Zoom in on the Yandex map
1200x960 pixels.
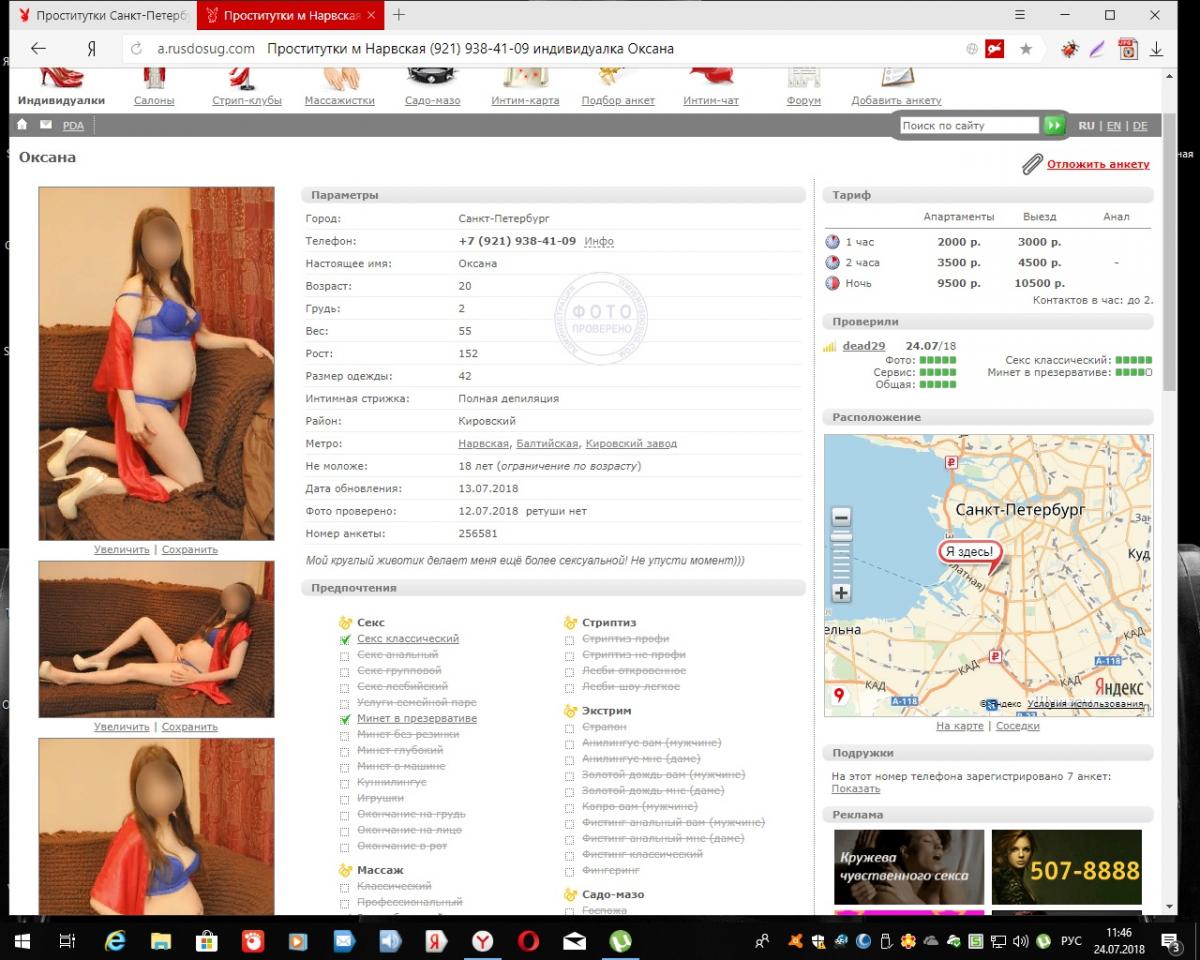[841, 593]
